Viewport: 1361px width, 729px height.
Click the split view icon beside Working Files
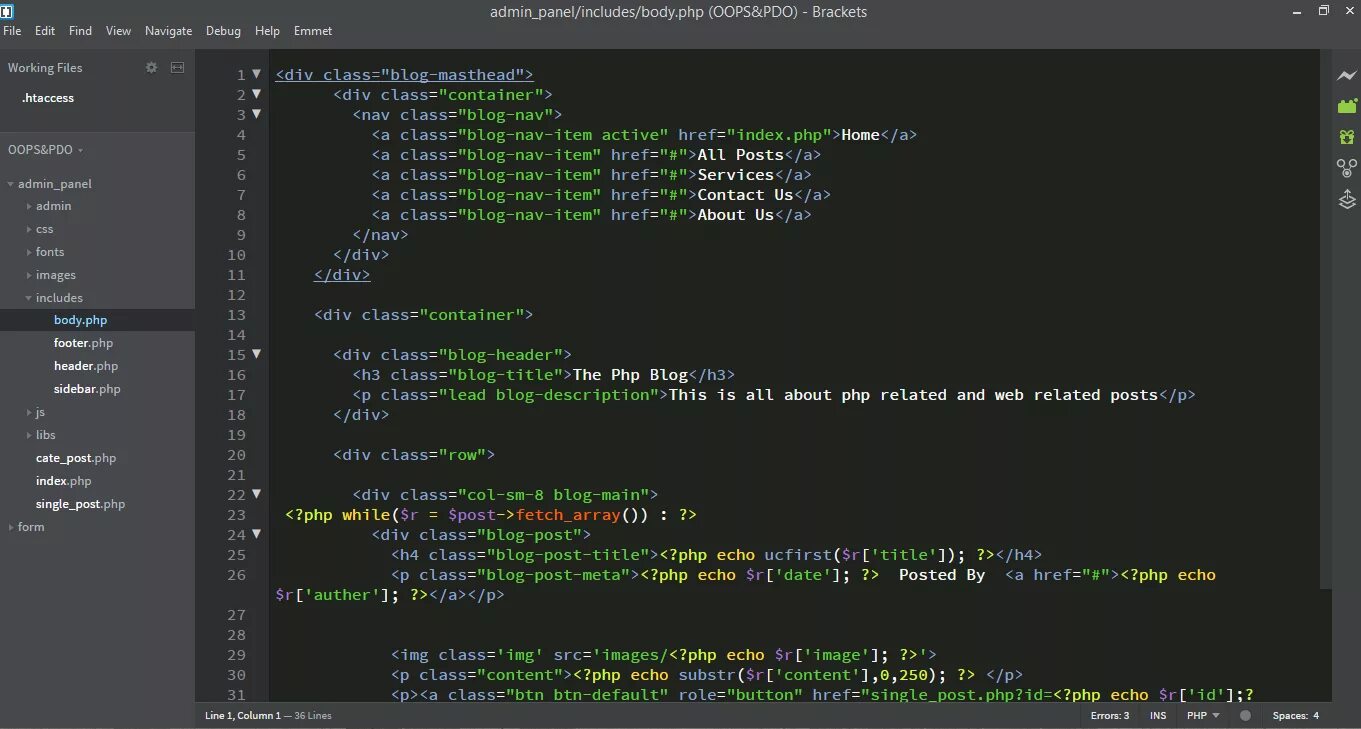(x=177, y=67)
